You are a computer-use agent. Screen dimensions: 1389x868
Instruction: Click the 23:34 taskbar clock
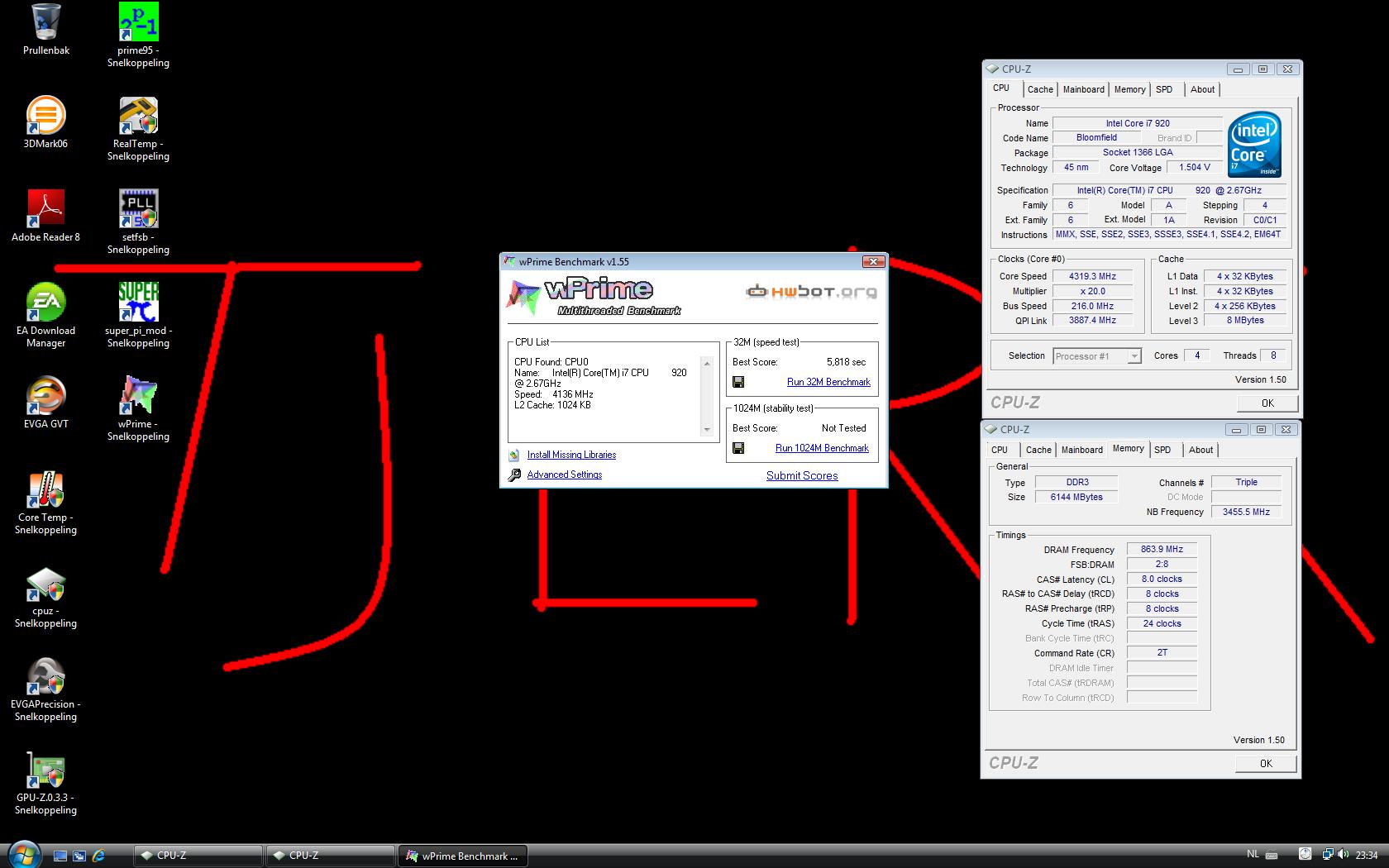pyautogui.click(x=1367, y=855)
